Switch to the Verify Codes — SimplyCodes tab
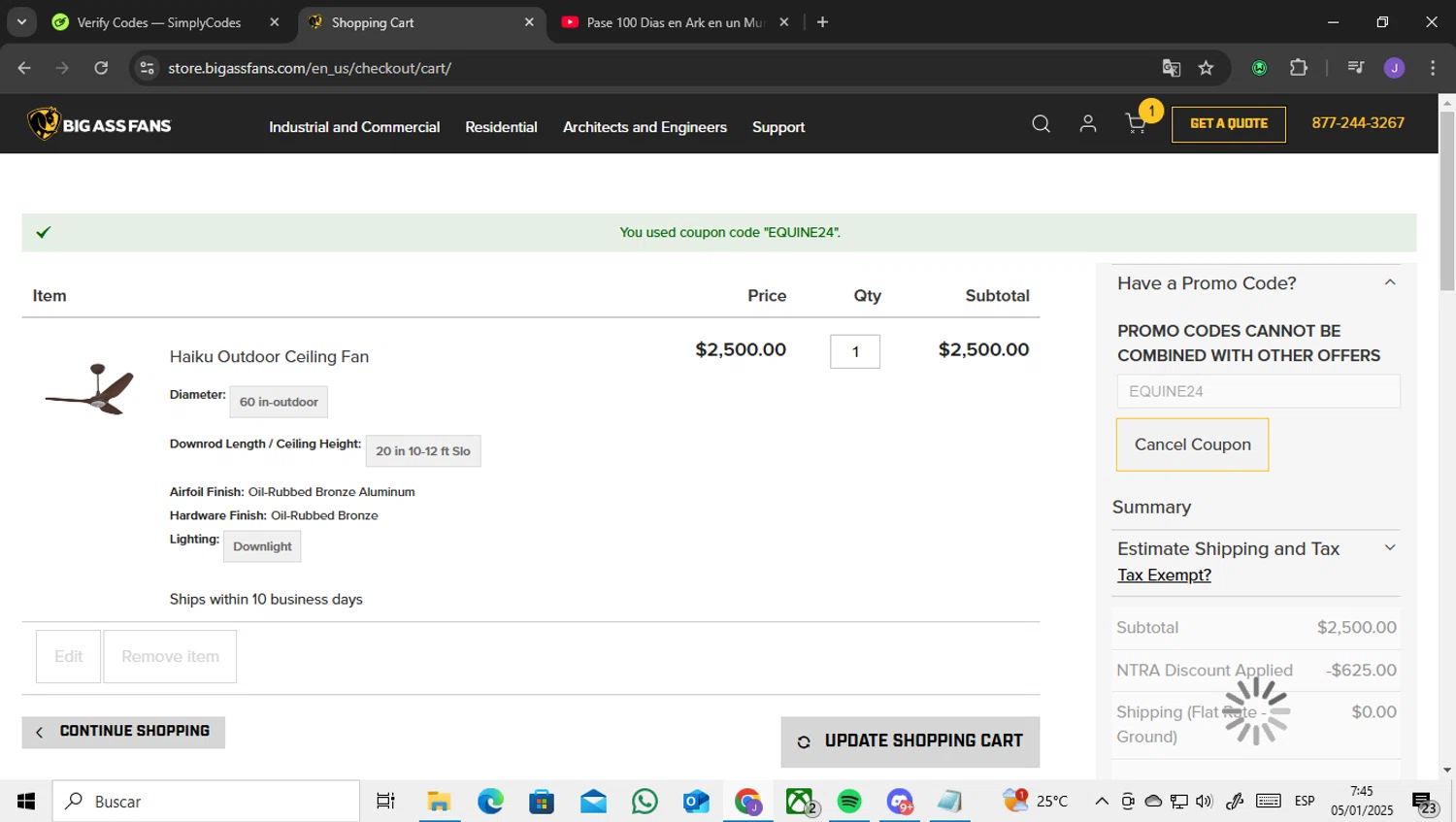The height and width of the screenshot is (822, 1456). 167,22
